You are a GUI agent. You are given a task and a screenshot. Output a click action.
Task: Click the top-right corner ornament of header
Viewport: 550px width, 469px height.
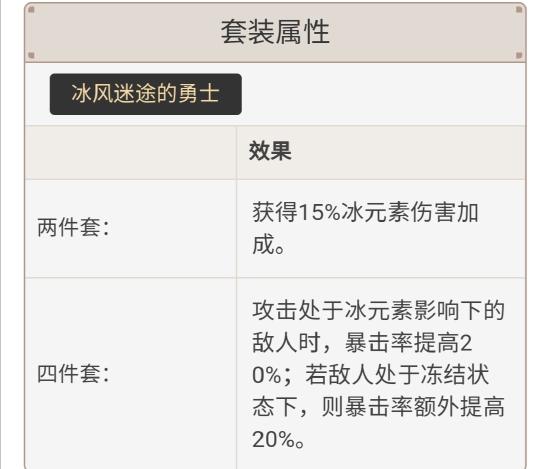519,9
